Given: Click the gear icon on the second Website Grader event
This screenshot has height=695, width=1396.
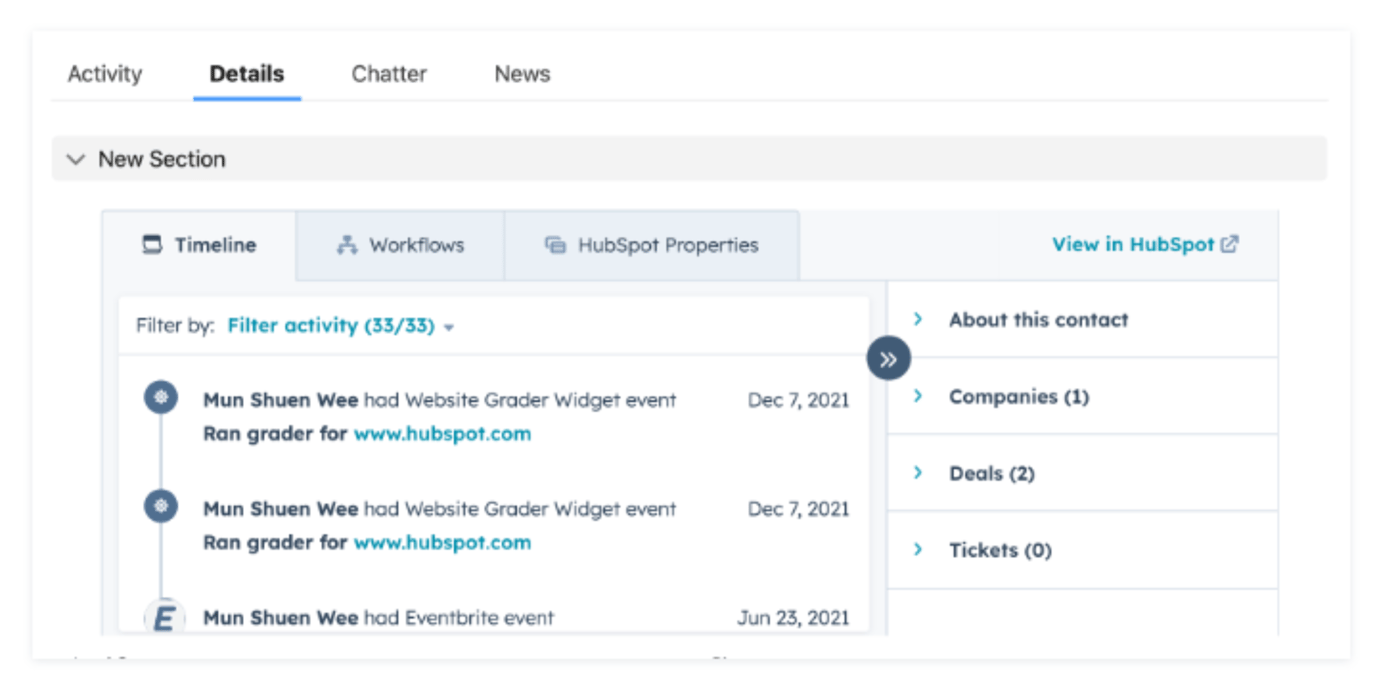Looking at the screenshot, I should (x=160, y=507).
